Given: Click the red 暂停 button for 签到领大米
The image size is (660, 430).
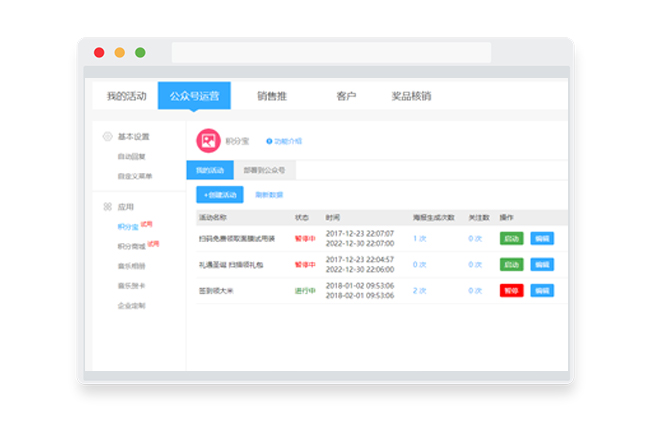Looking at the screenshot, I should pyautogui.click(x=511, y=291).
